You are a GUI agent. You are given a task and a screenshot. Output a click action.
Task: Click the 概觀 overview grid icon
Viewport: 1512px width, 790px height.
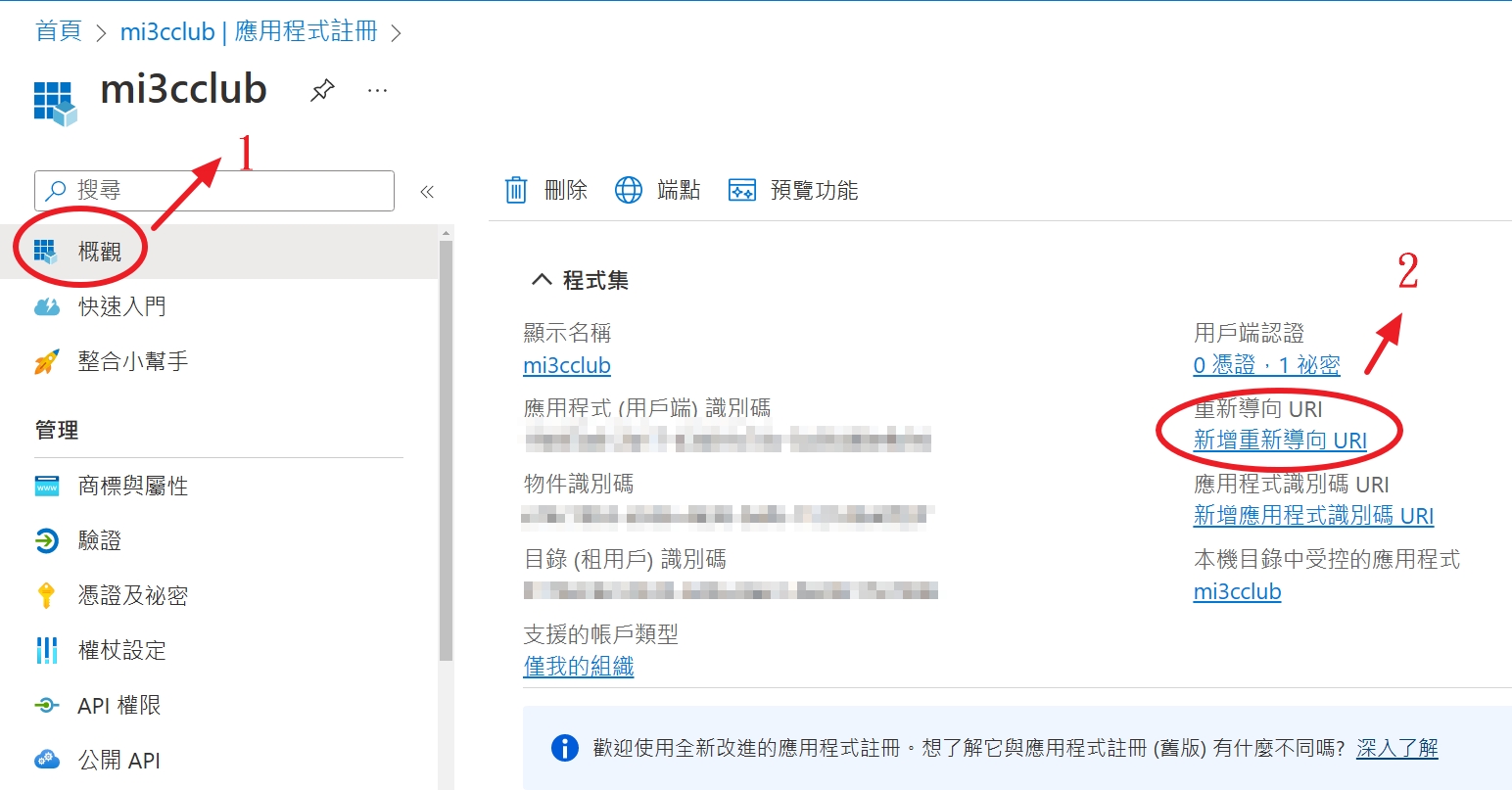point(46,252)
